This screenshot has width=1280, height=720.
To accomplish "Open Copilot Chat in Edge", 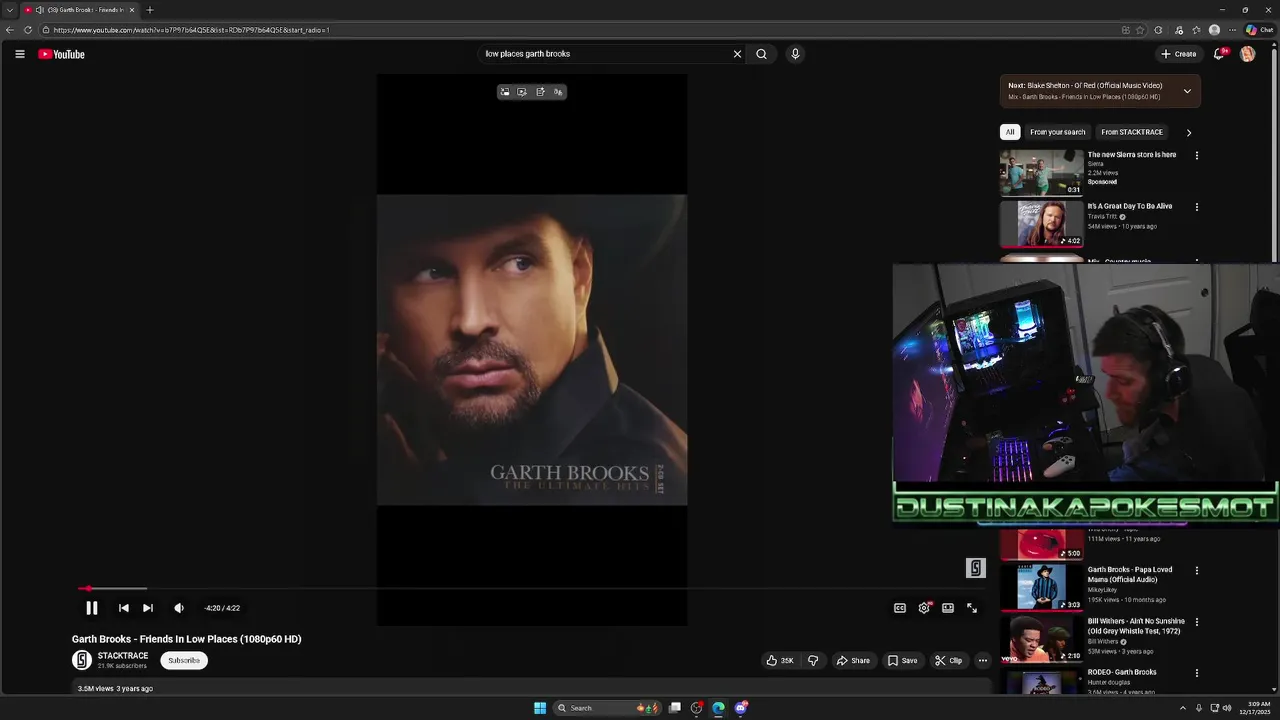I will click(x=1259, y=30).
